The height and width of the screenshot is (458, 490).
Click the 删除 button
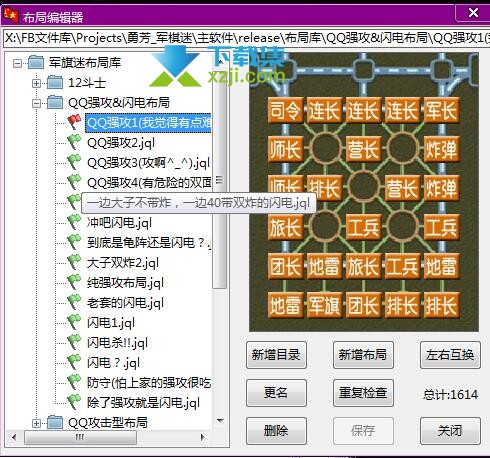tap(276, 431)
